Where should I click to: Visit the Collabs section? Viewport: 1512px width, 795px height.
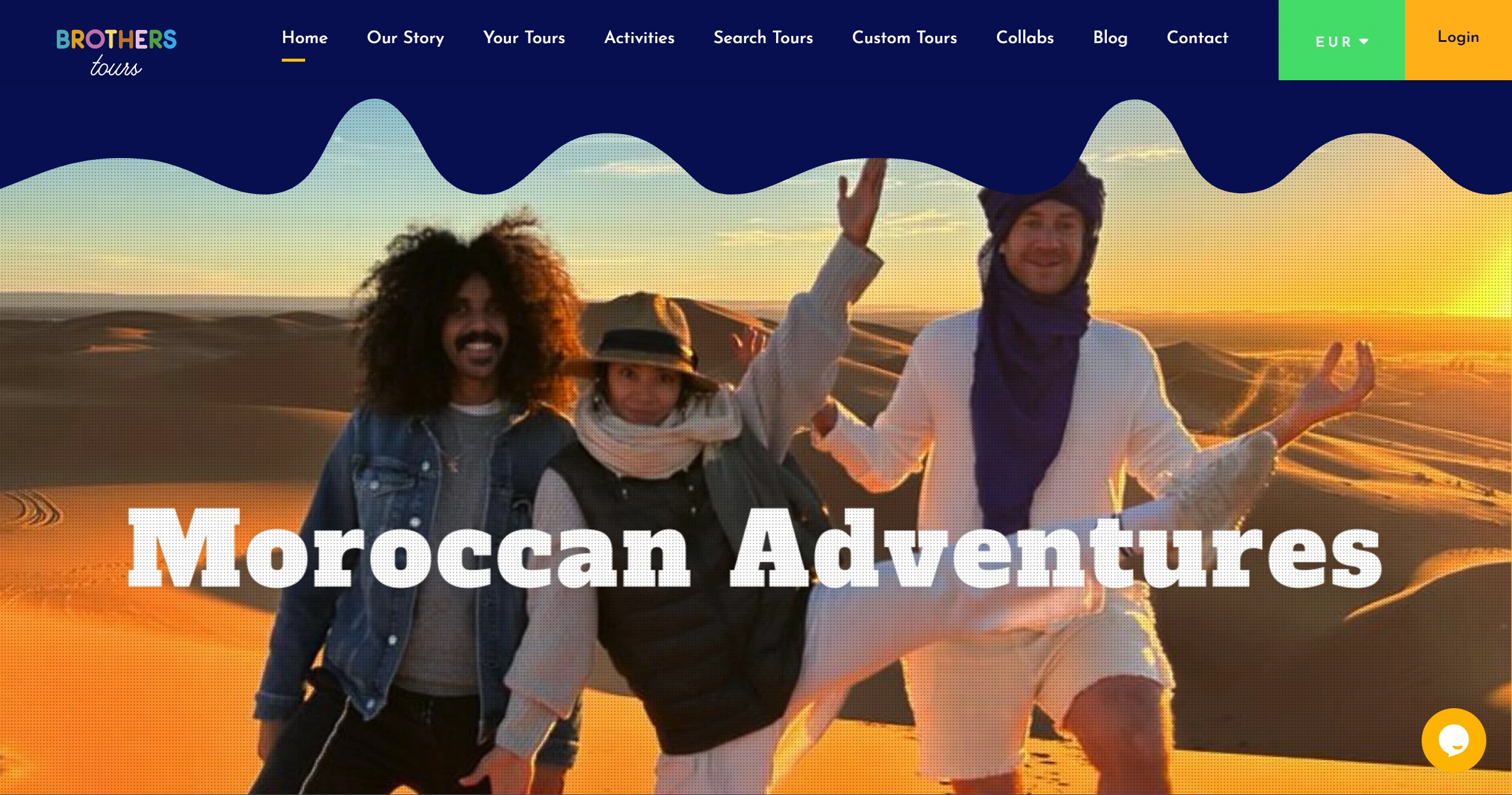(1024, 38)
